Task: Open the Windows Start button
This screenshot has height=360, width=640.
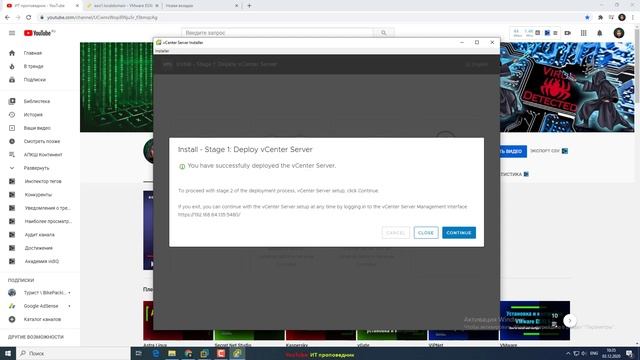Action: point(7,353)
